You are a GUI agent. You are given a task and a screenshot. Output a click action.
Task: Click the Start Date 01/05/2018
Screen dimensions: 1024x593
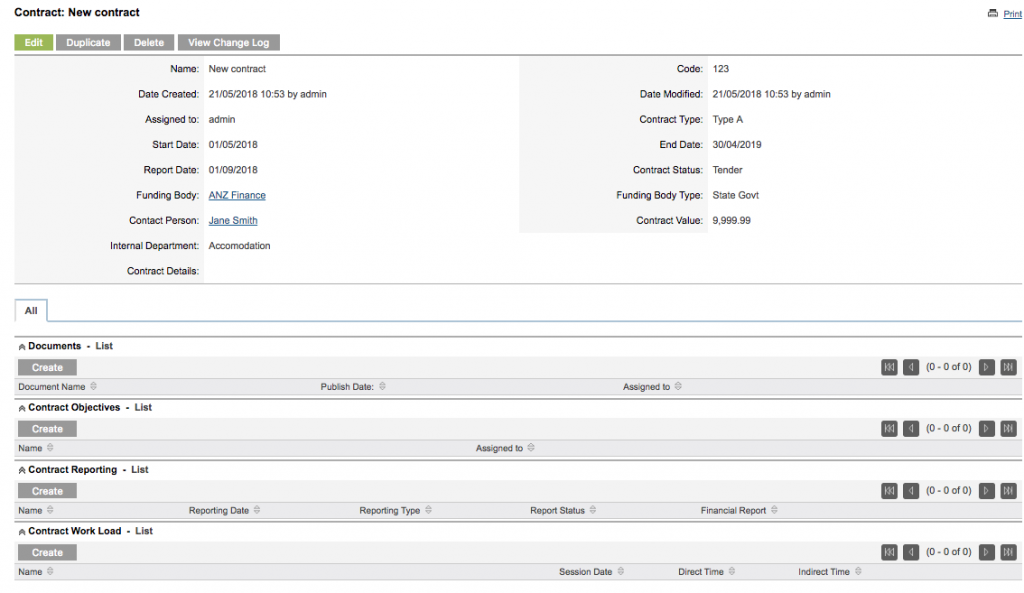coord(233,145)
